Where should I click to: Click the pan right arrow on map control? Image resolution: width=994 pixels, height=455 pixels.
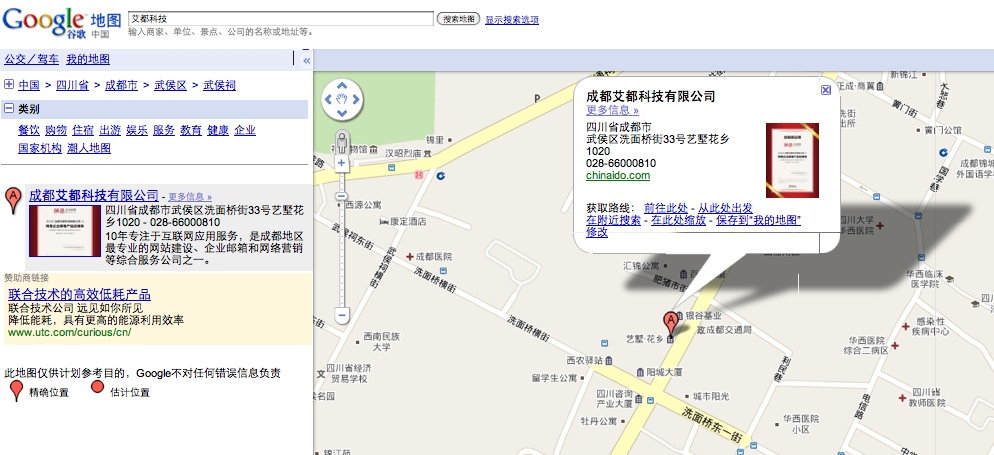354,98
